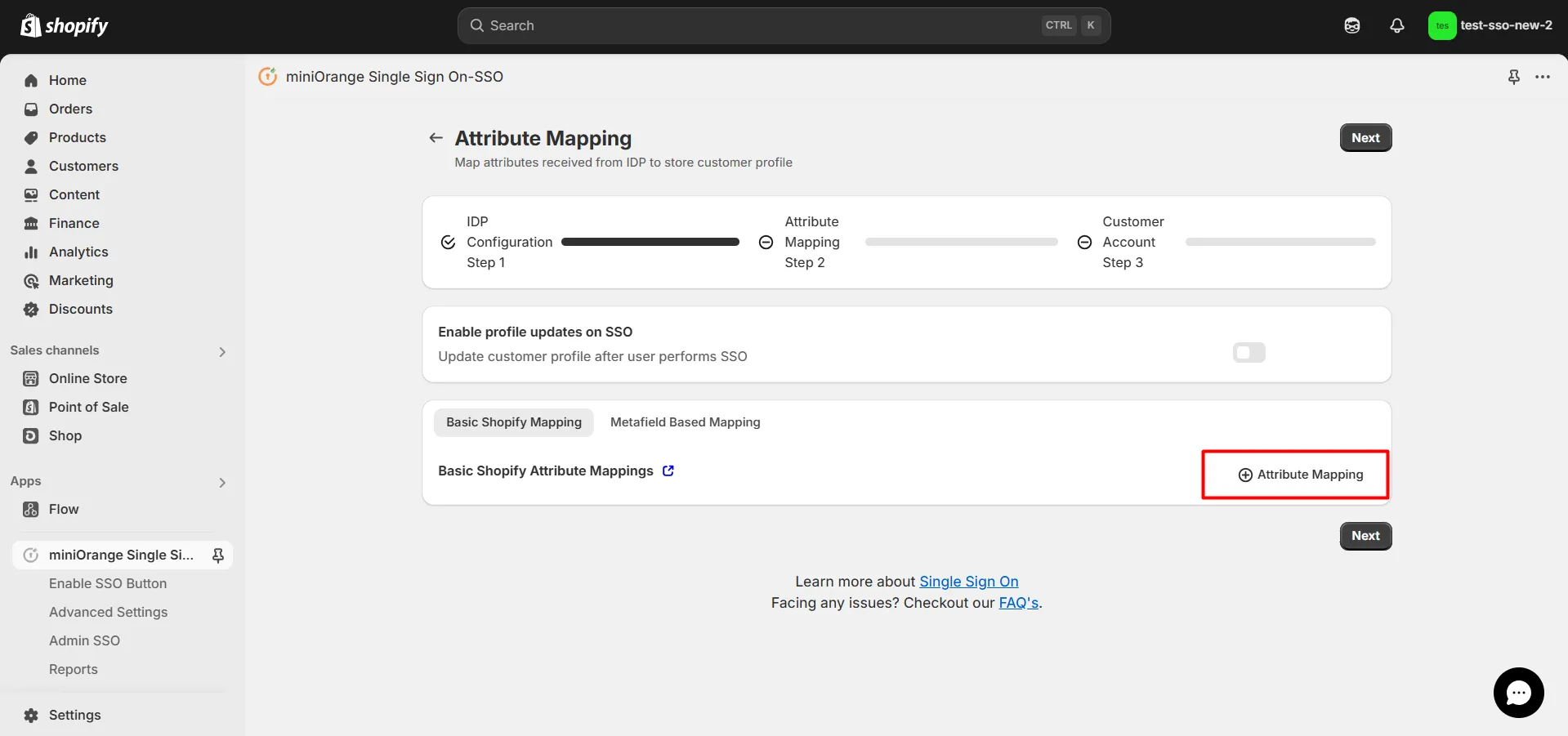This screenshot has height=736, width=1568.
Task: Click IDP Configuration Step 1 progress bar
Action: point(650,242)
